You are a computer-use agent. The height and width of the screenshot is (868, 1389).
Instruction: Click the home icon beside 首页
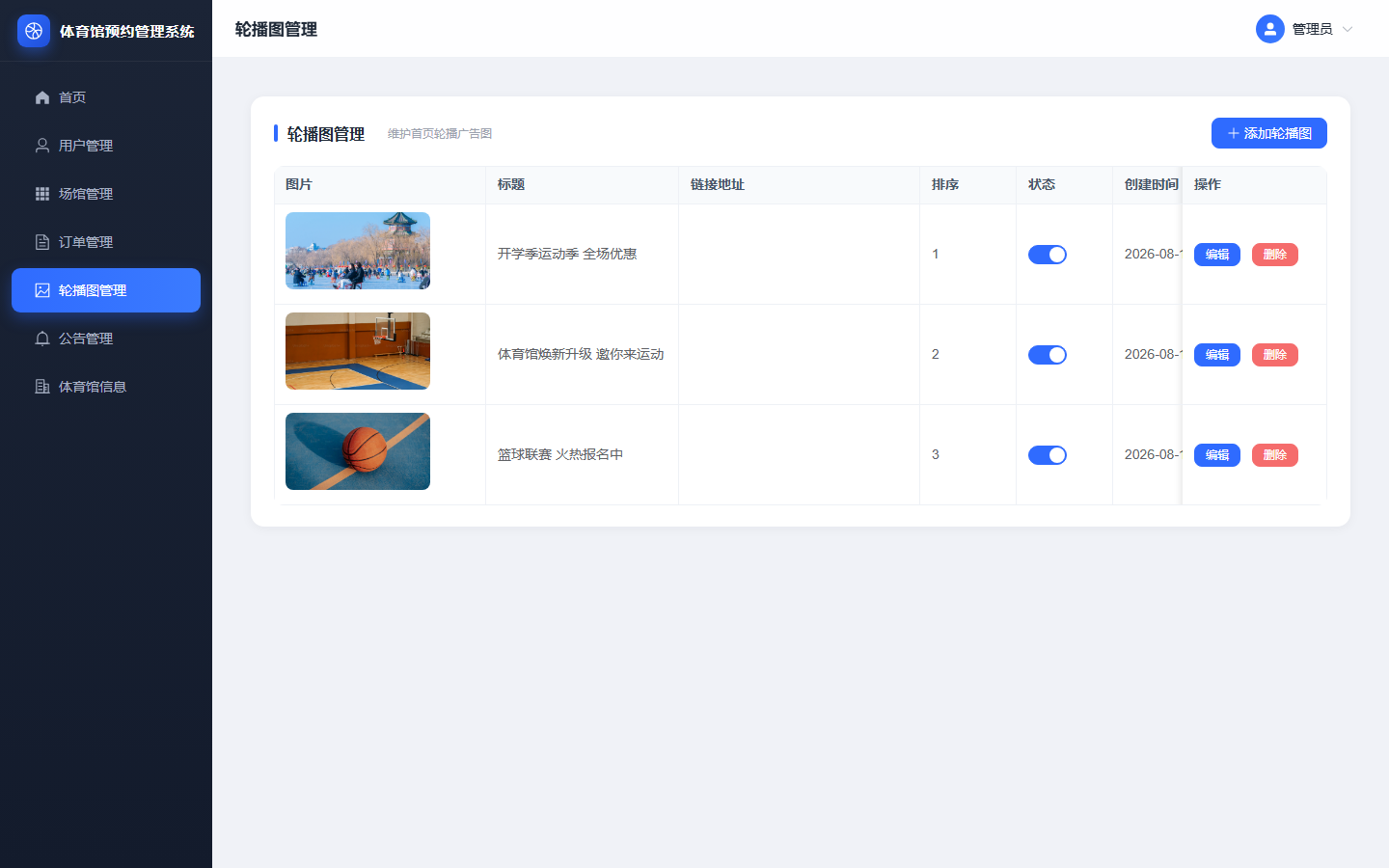click(x=42, y=97)
